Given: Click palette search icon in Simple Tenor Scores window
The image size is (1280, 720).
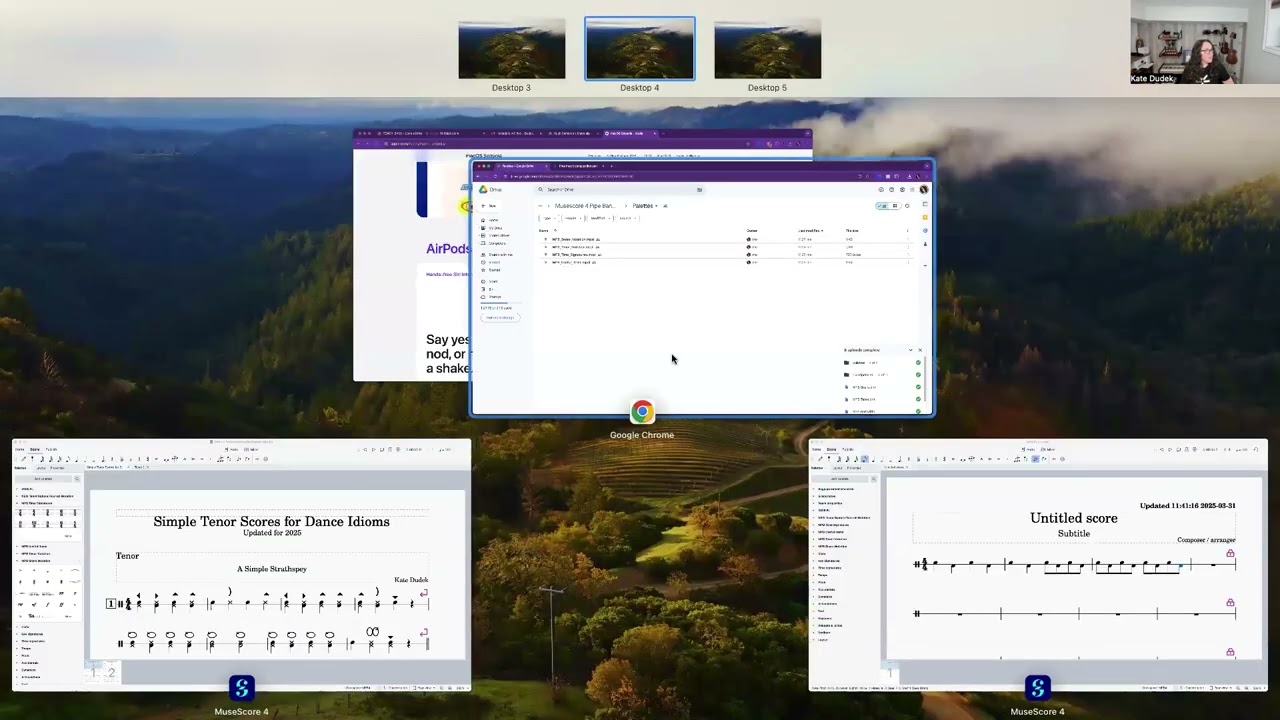Looking at the screenshot, I should click(x=77, y=479).
